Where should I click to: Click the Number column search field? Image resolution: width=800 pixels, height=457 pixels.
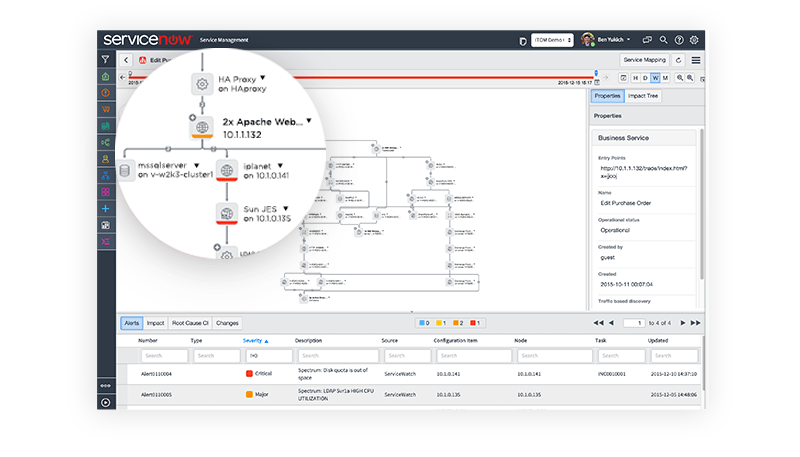click(164, 356)
